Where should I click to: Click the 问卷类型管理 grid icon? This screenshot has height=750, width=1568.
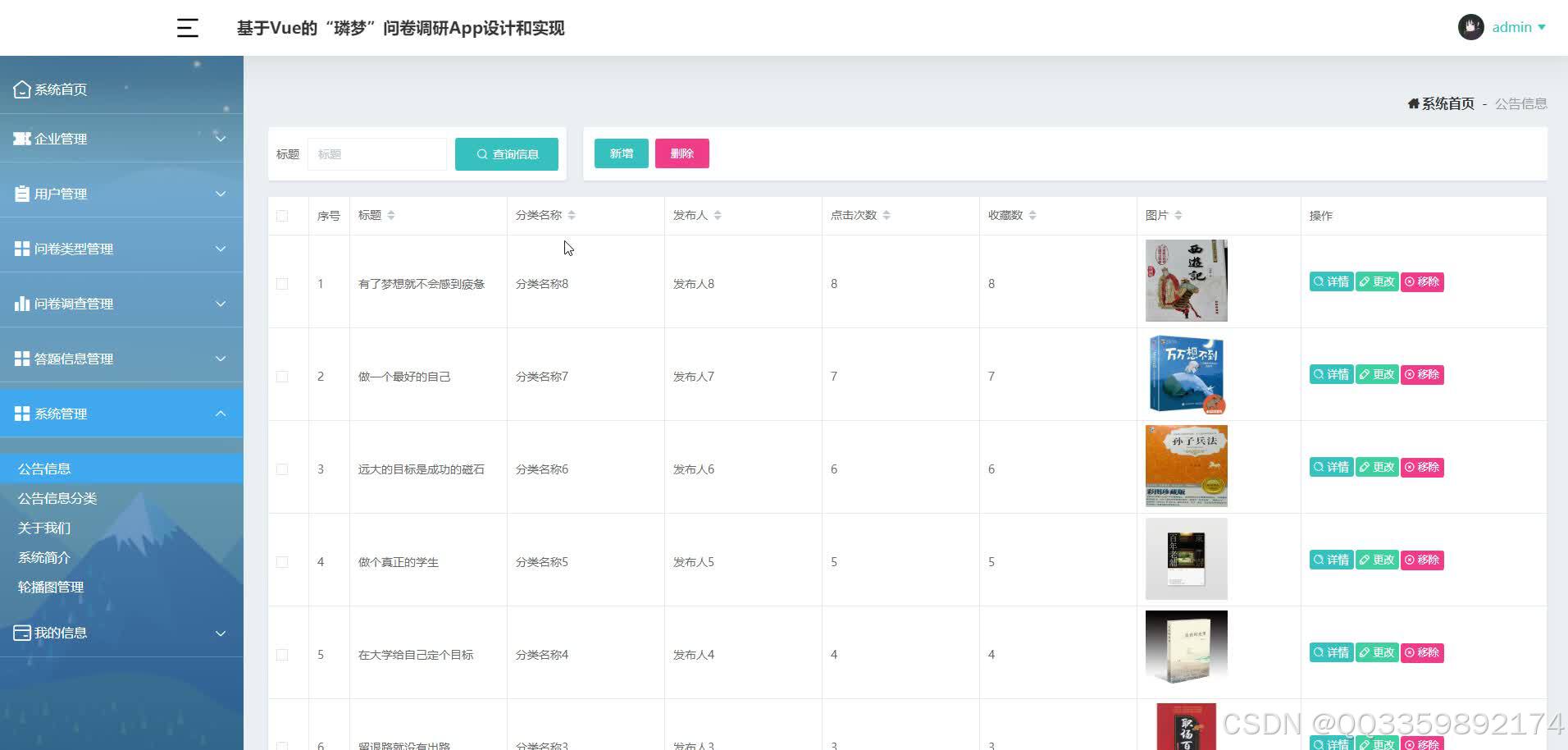22,248
